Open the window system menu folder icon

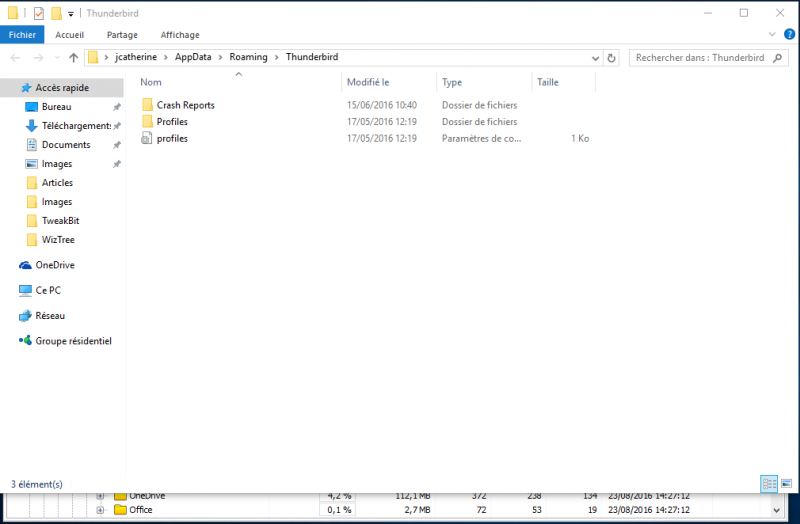coord(13,13)
